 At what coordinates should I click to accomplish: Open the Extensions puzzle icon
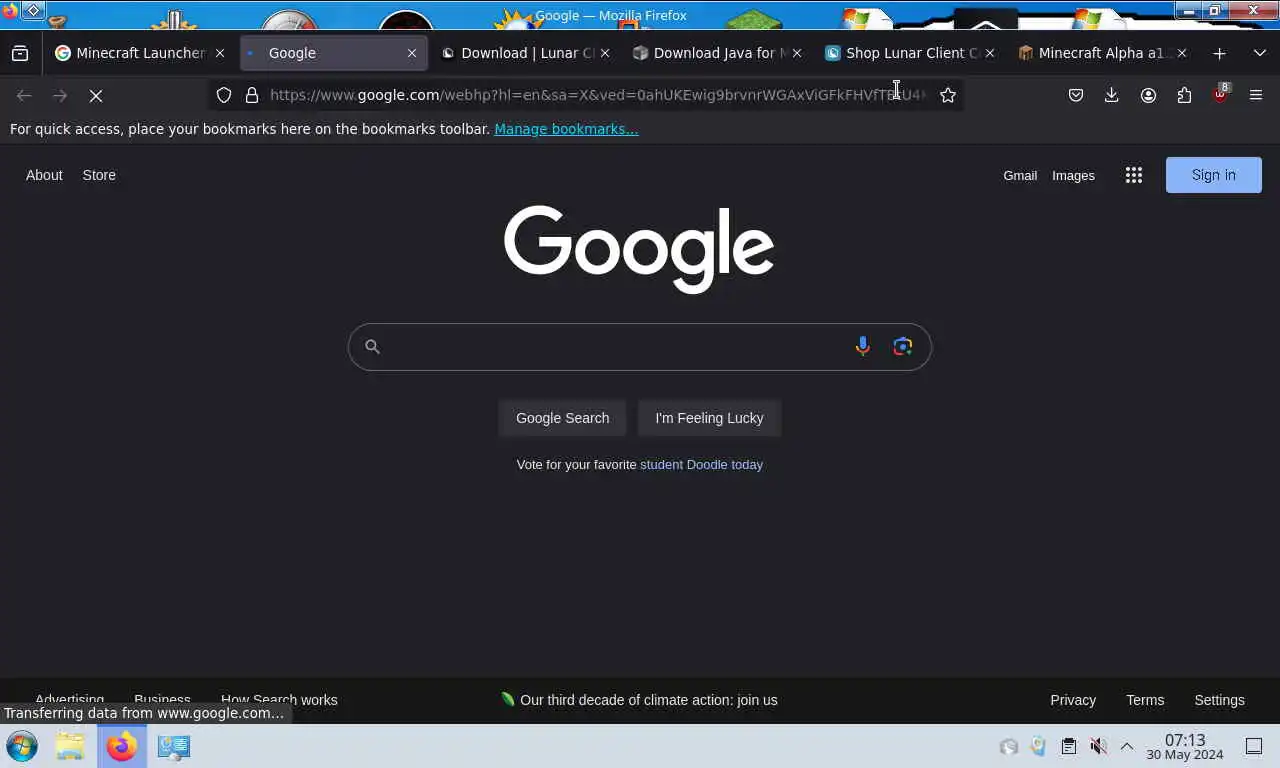1184,95
